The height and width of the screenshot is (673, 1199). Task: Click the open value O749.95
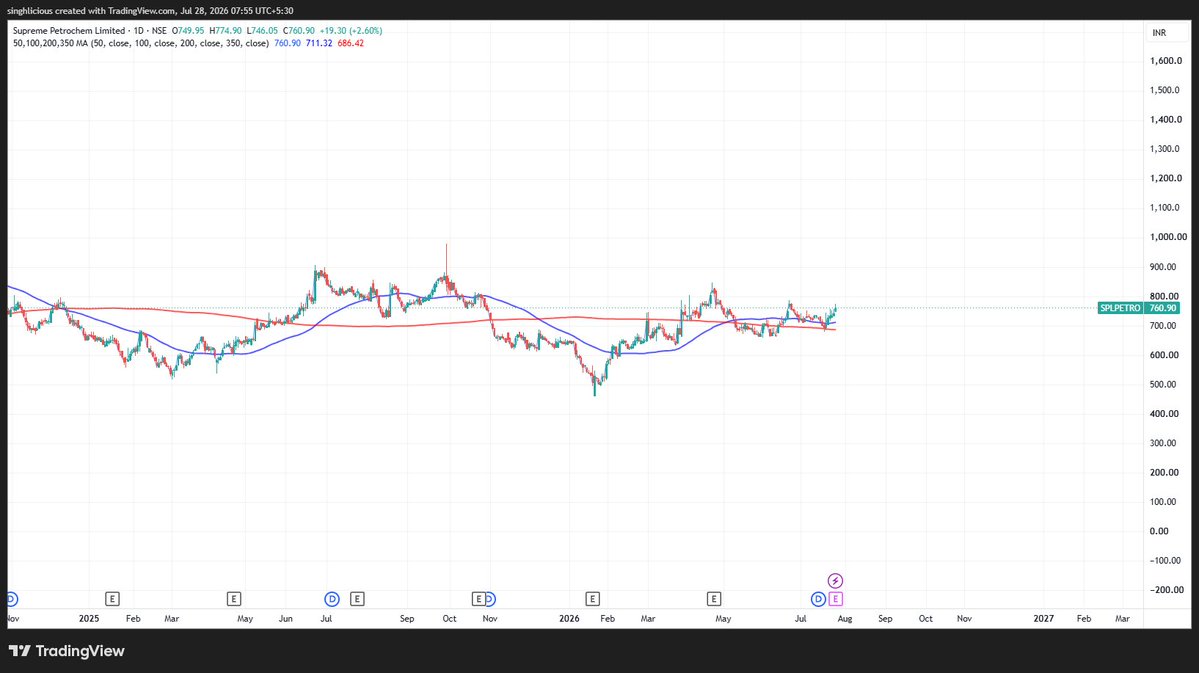[188, 31]
